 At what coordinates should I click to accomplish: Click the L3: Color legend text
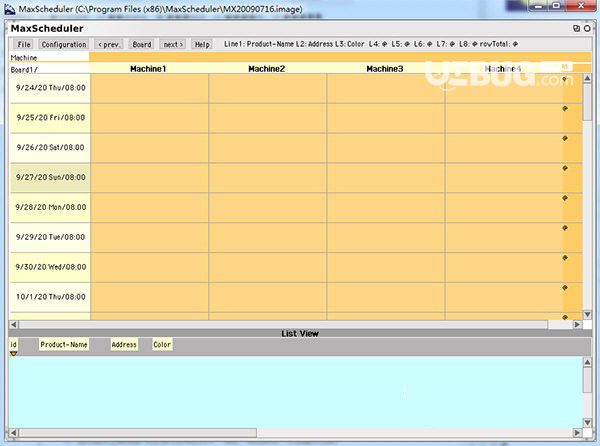[x=350, y=44]
